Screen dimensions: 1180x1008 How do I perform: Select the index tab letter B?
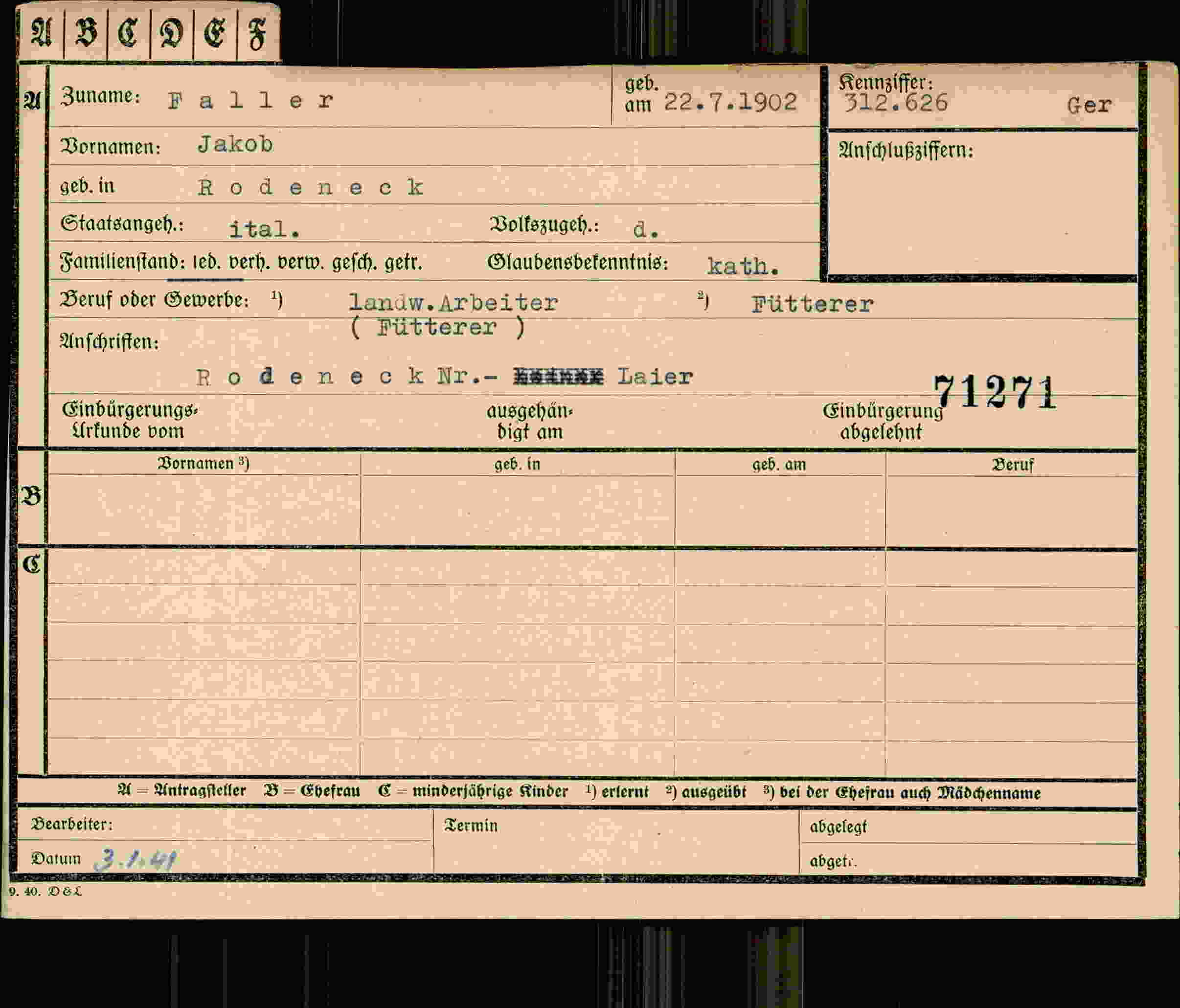[86, 32]
